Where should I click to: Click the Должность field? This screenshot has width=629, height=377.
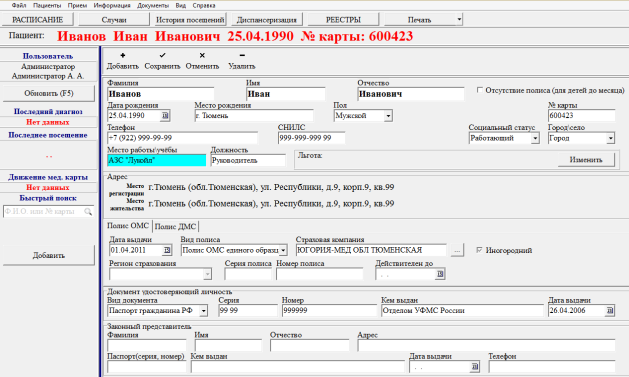(248, 160)
